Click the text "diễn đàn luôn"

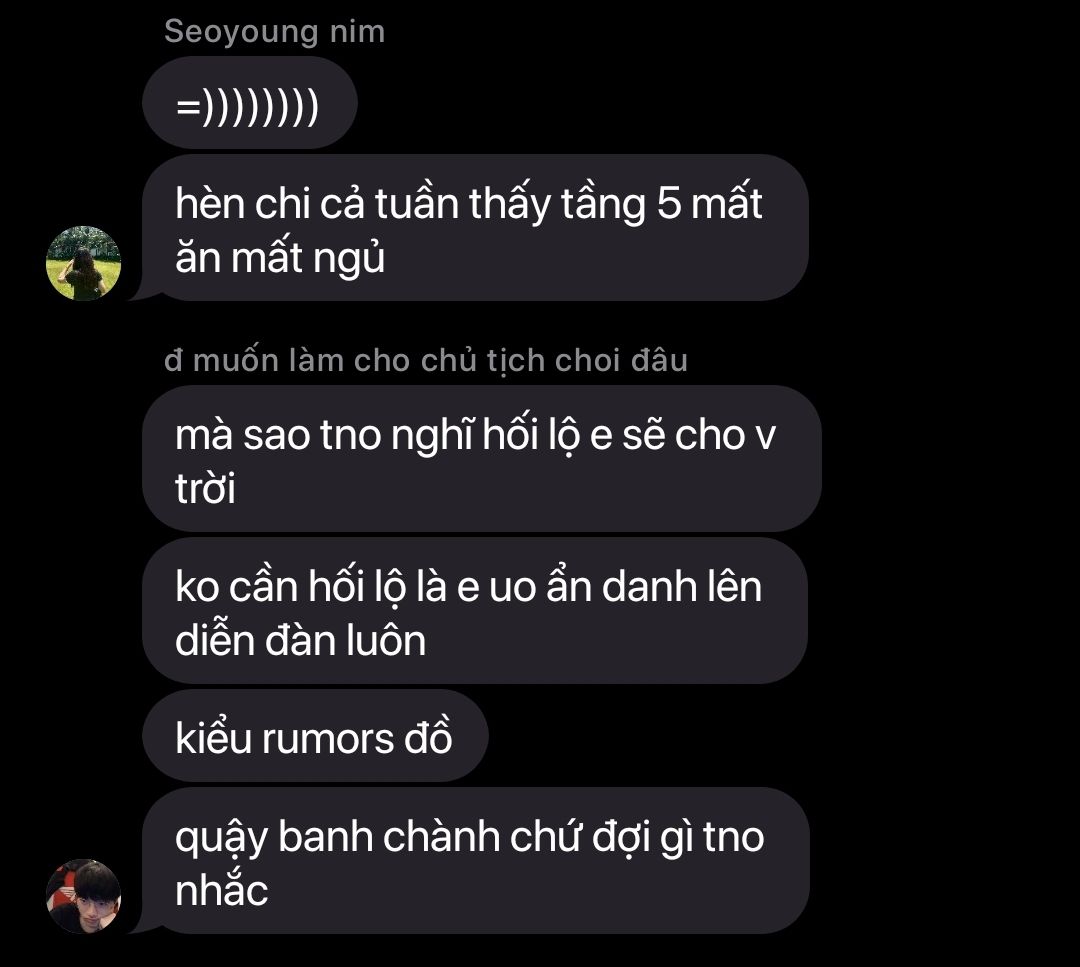click(x=300, y=640)
